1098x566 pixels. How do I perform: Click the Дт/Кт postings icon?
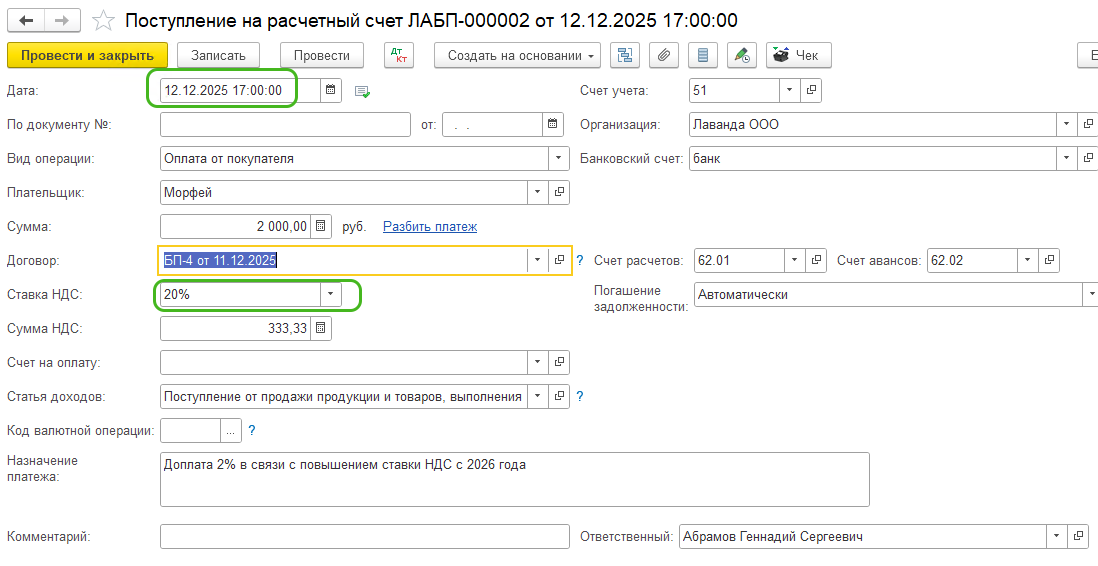tap(399, 56)
